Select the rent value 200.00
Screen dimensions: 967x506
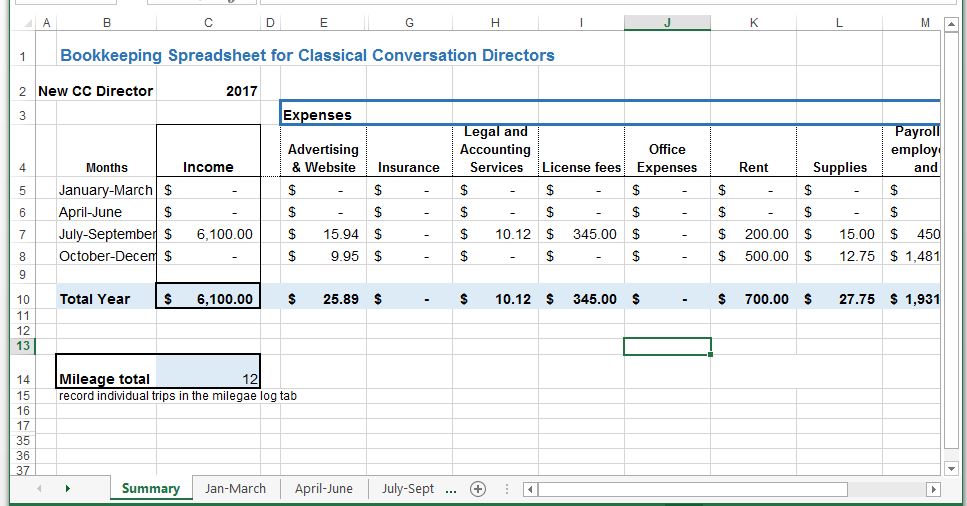(x=754, y=234)
